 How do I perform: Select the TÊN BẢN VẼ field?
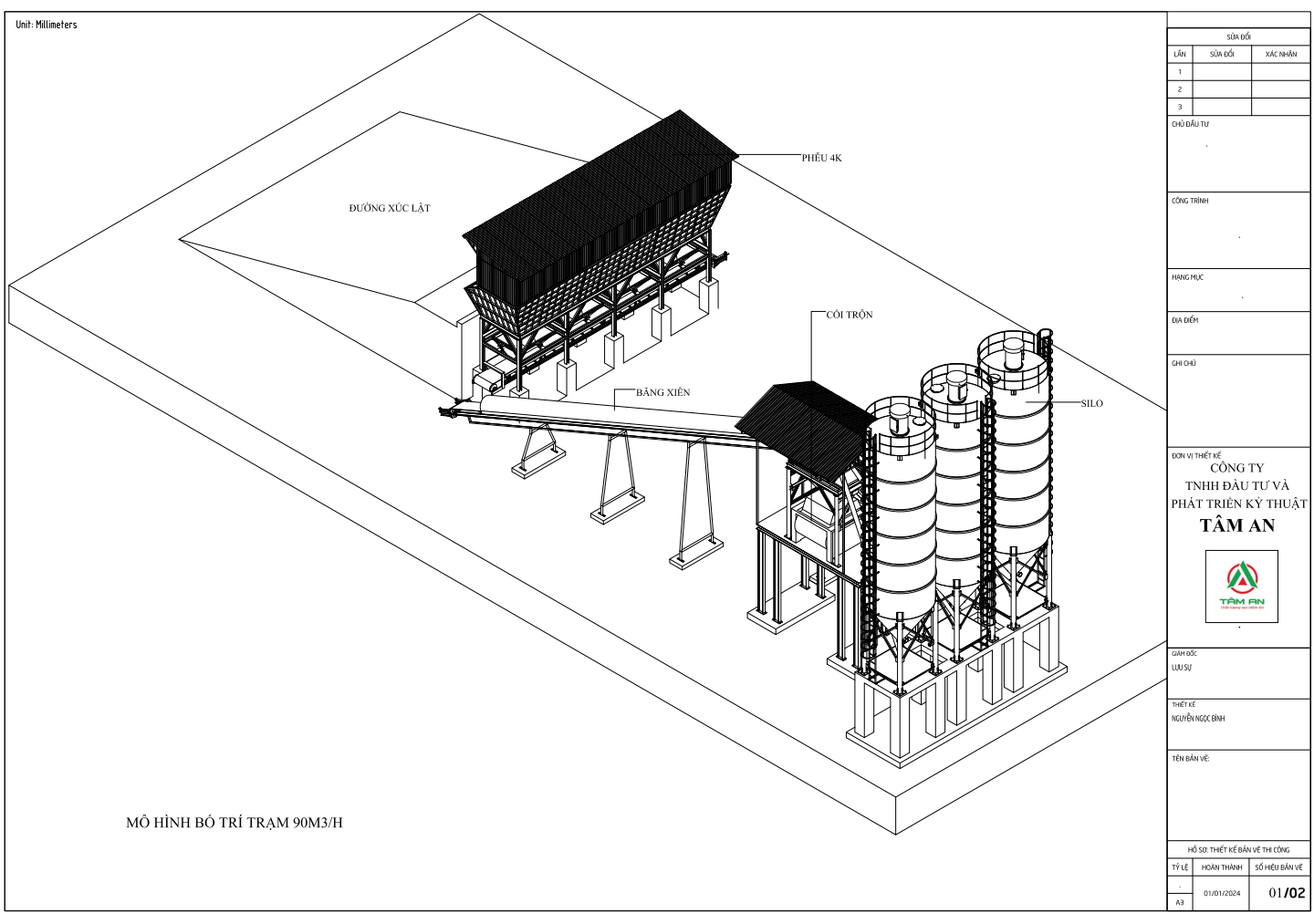tap(1190, 758)
